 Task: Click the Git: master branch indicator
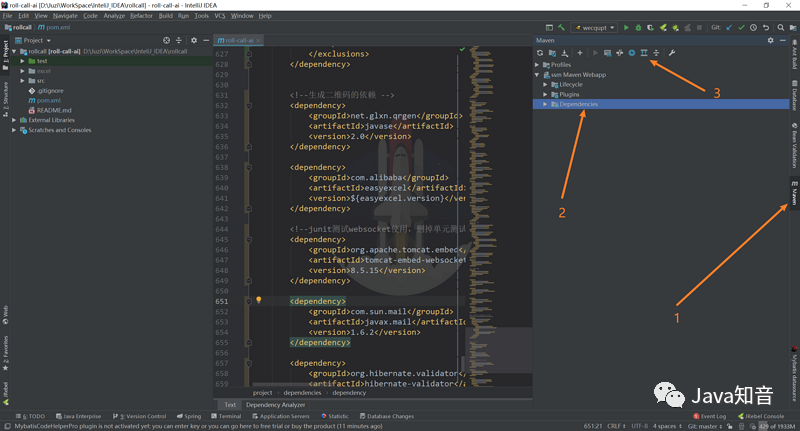pyautogui.click(x=705, y=426)
